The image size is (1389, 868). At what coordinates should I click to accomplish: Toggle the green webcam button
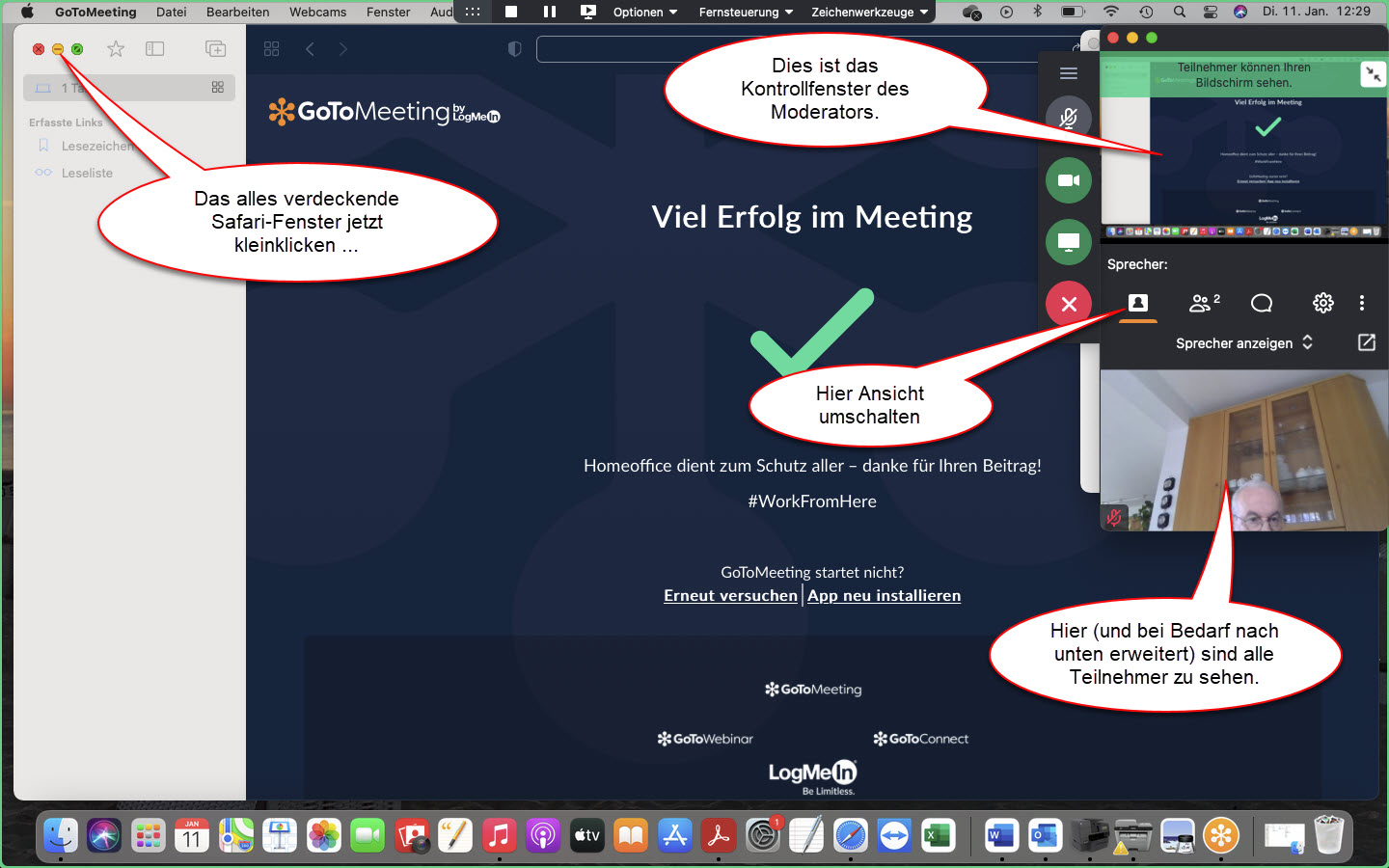point(1068,180)
